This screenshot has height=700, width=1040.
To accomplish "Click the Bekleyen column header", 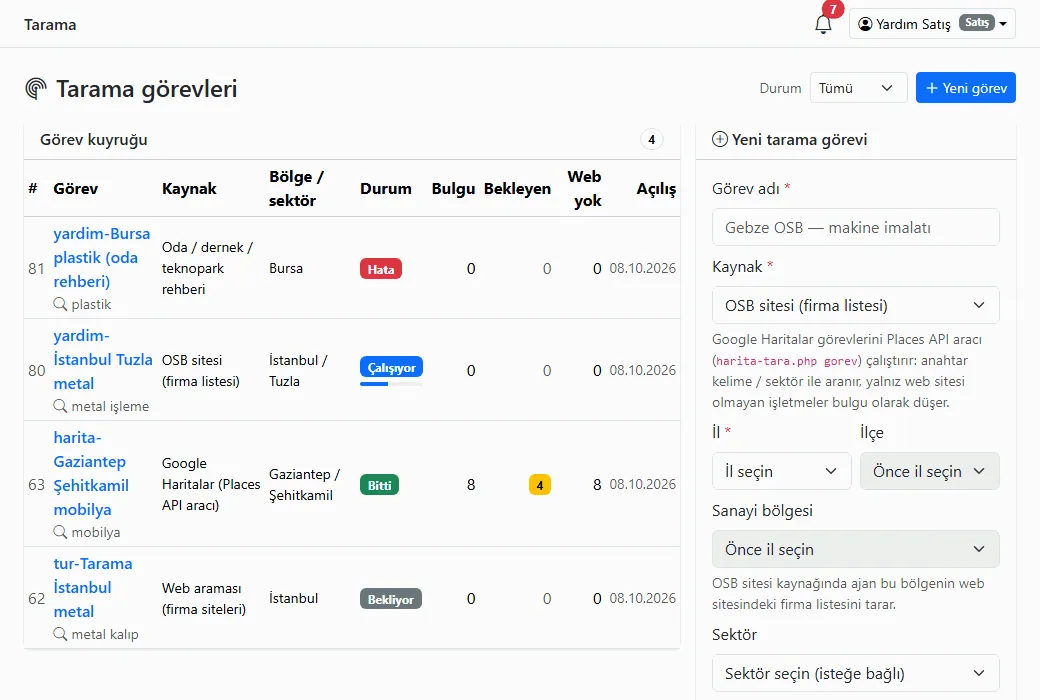I will (x=517, y=188).
